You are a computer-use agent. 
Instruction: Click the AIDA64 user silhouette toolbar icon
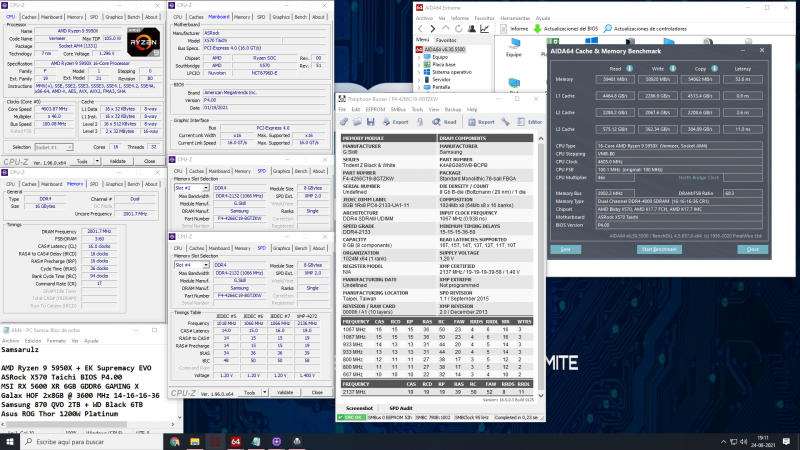coord(471,29)
